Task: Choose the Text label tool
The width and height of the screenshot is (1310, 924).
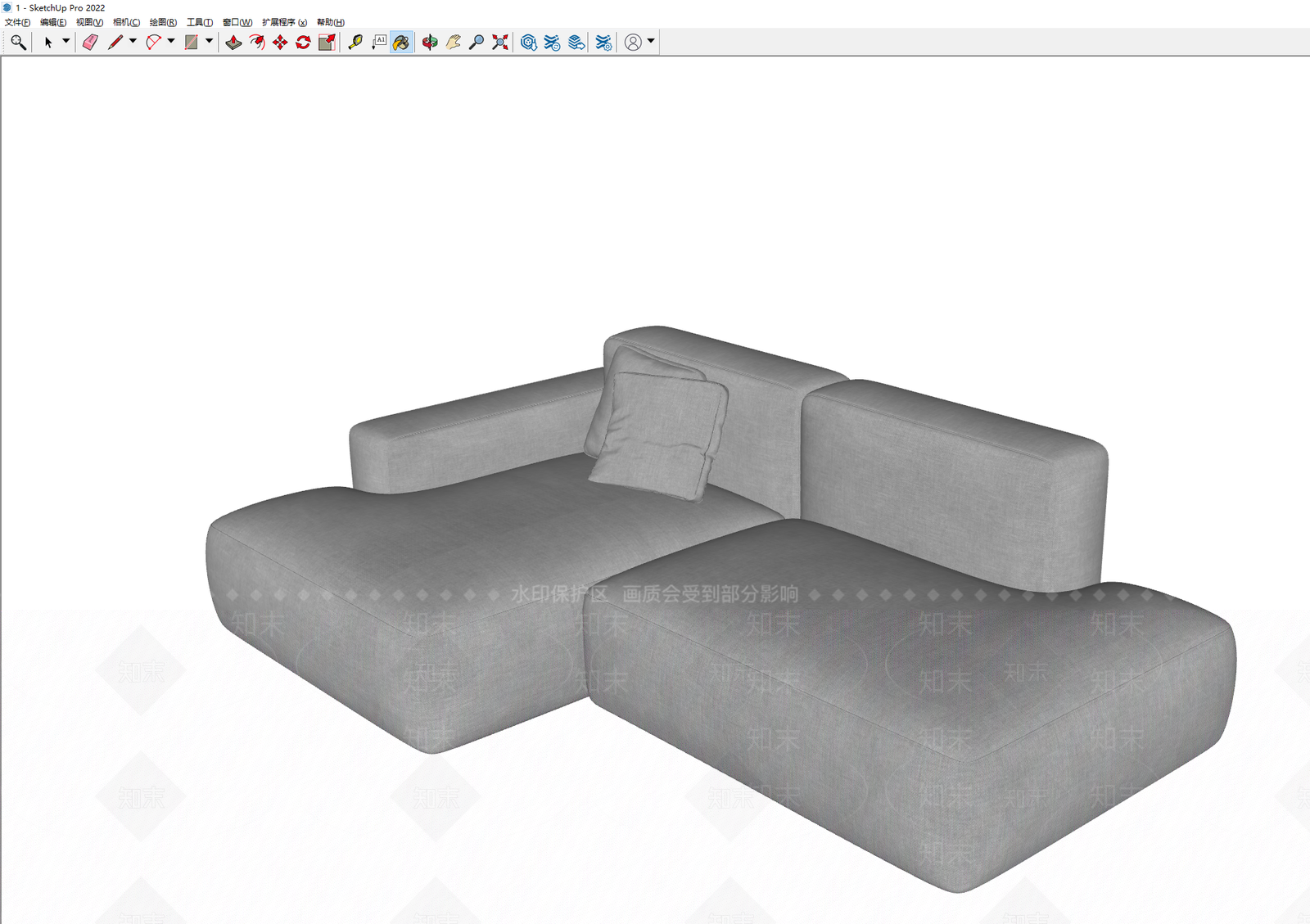Action: [x=379, y=43]
